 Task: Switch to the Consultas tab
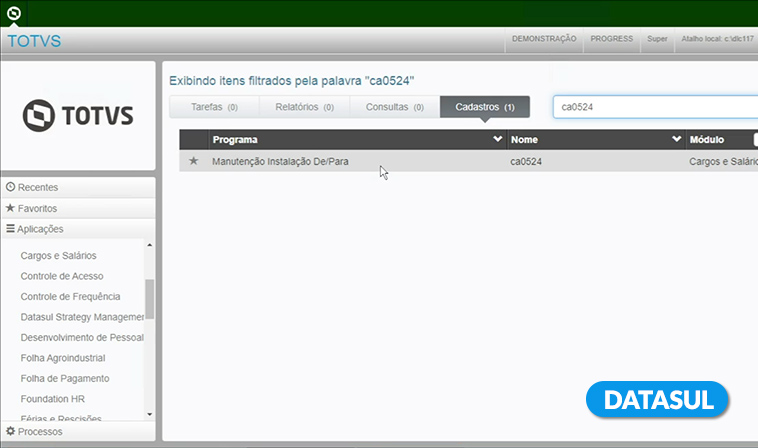pyautogui.click(x=394, y=106)
